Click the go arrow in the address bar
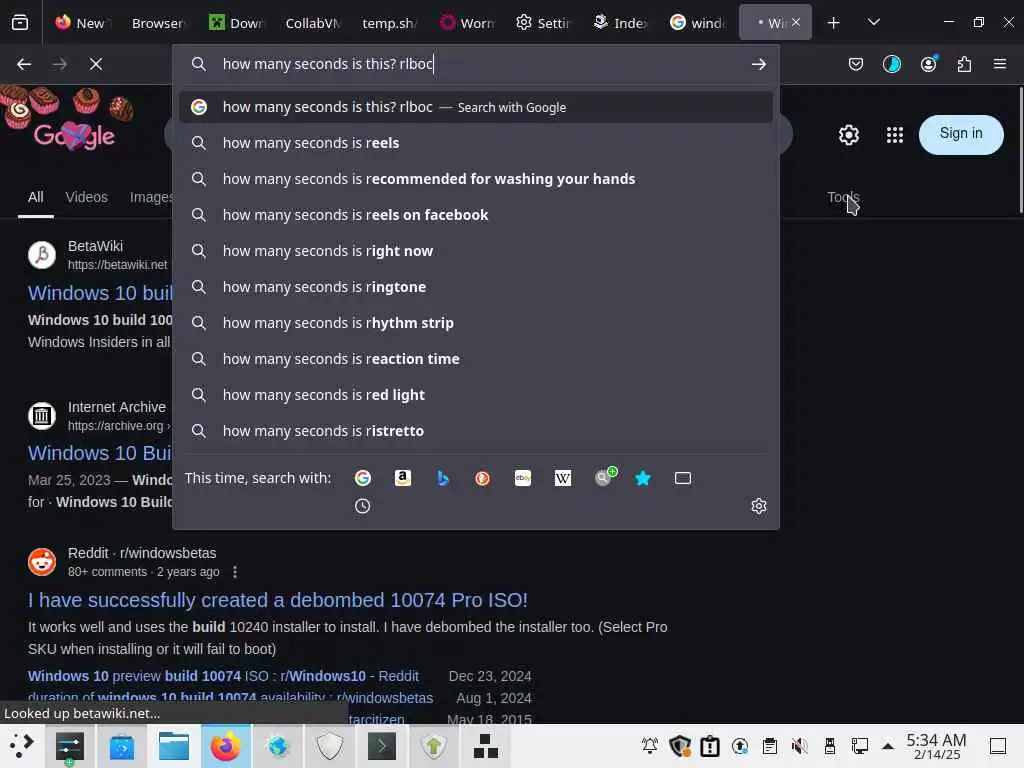This screenshot has width=1024, height=768. click(x=758, y=64)
